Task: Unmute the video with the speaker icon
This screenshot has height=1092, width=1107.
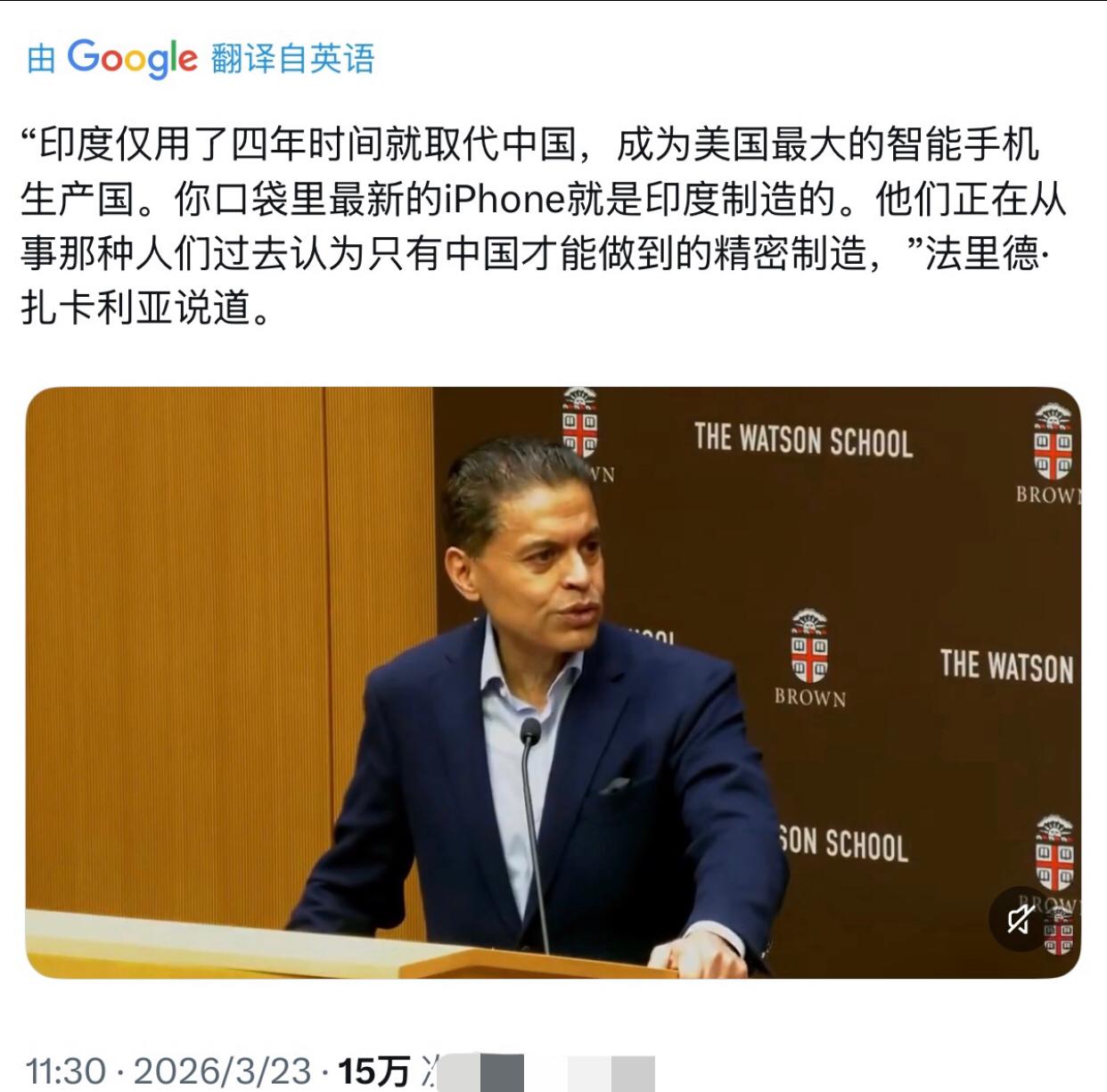Action: pyautogui.click(x=1021, y=918)
